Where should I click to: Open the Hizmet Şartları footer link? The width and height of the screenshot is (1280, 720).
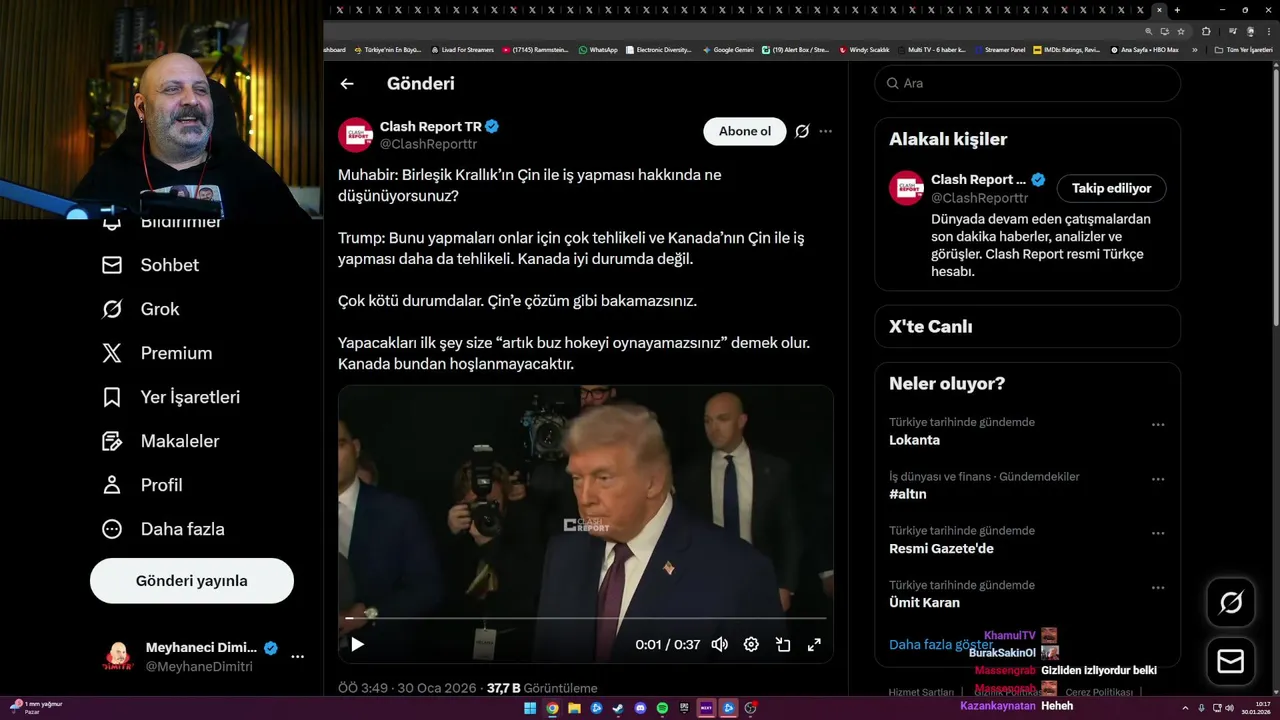pyautogui.click(x=921, y=692)
